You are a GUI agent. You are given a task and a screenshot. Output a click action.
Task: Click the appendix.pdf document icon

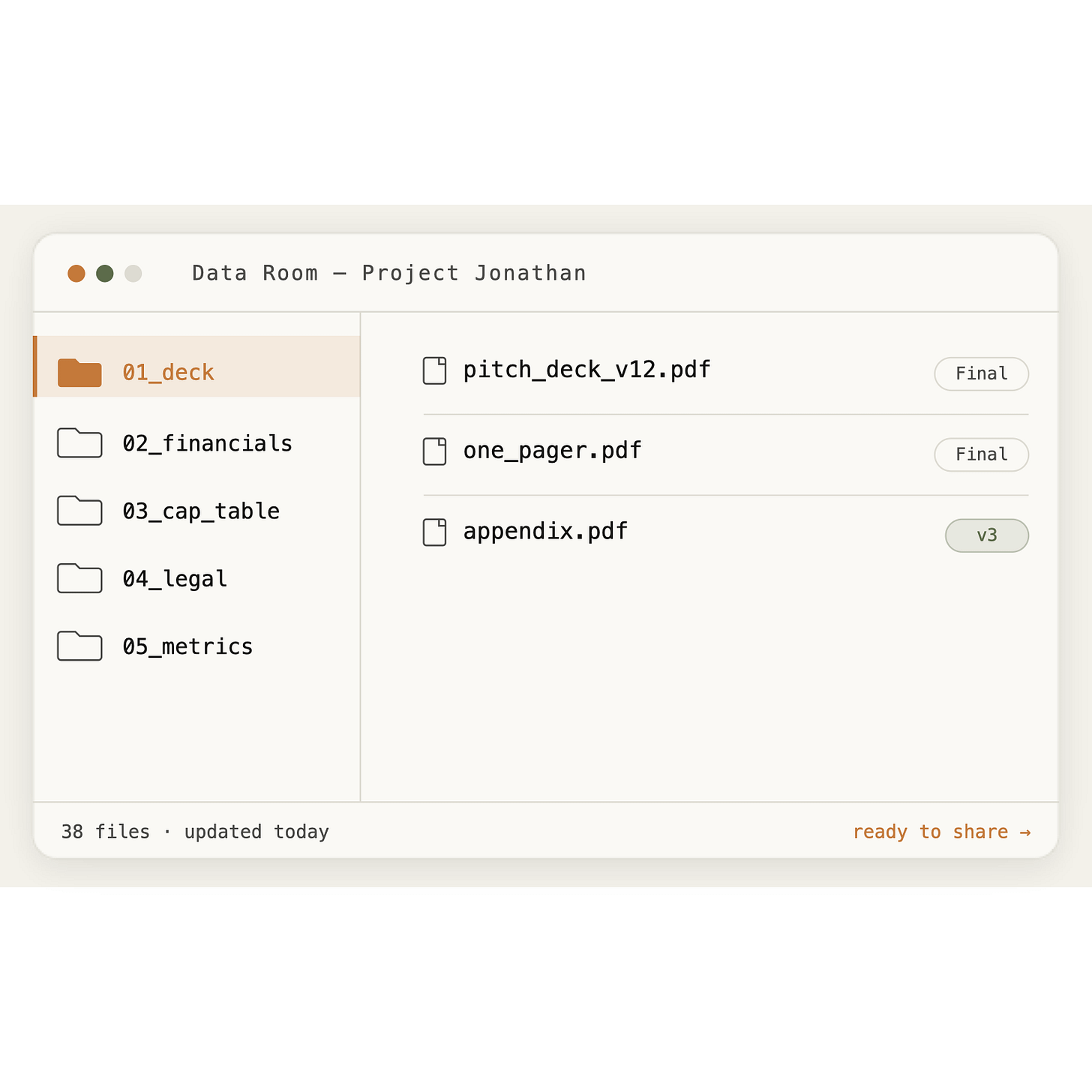coord(435,532)
